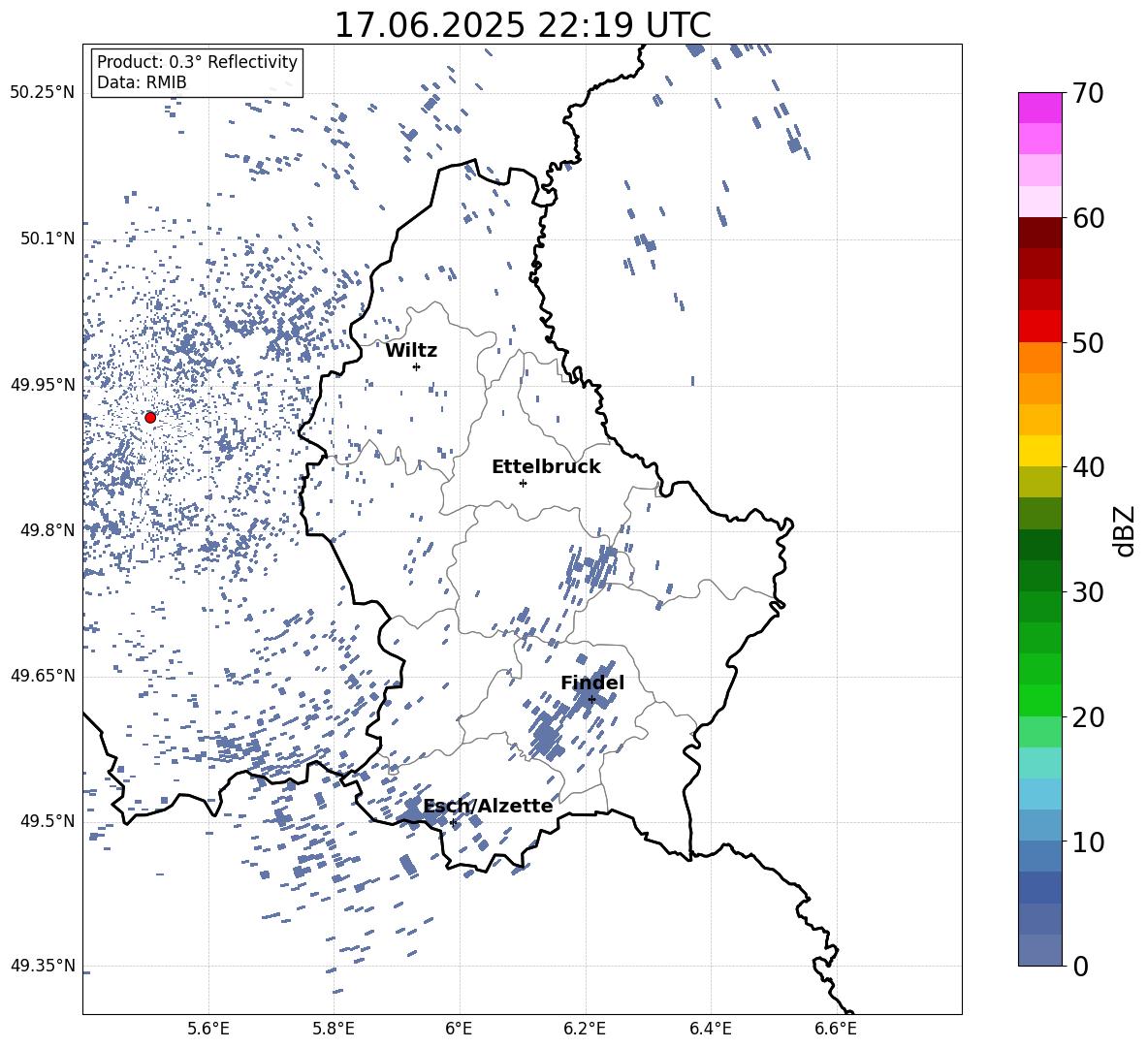The width and height of the screenshot is (1148, 1048).
Task: Click the Product: 0.3° Reflectivity text
Action: [x=197, y=62]
